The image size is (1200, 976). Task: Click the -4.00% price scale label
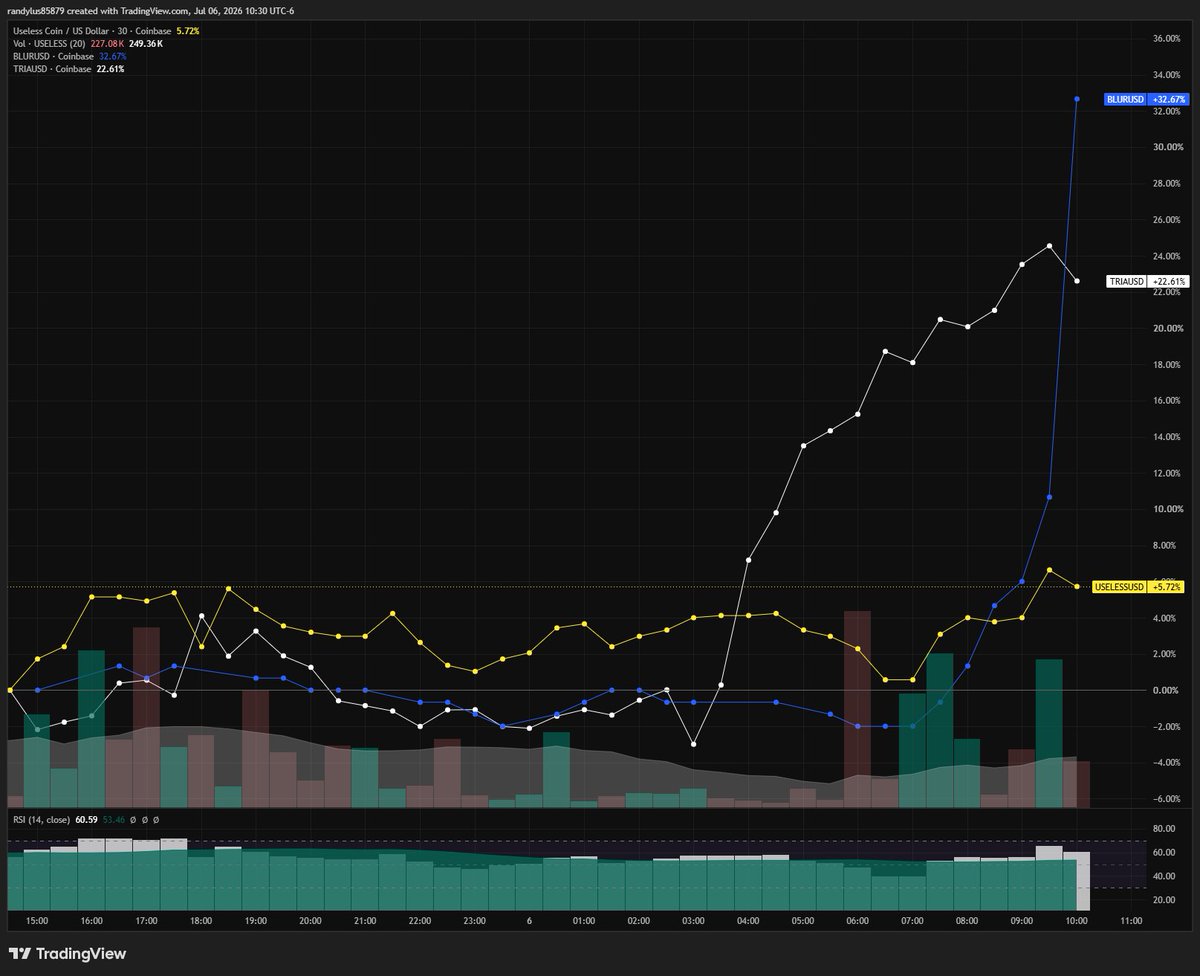(x=1167, y=762)
